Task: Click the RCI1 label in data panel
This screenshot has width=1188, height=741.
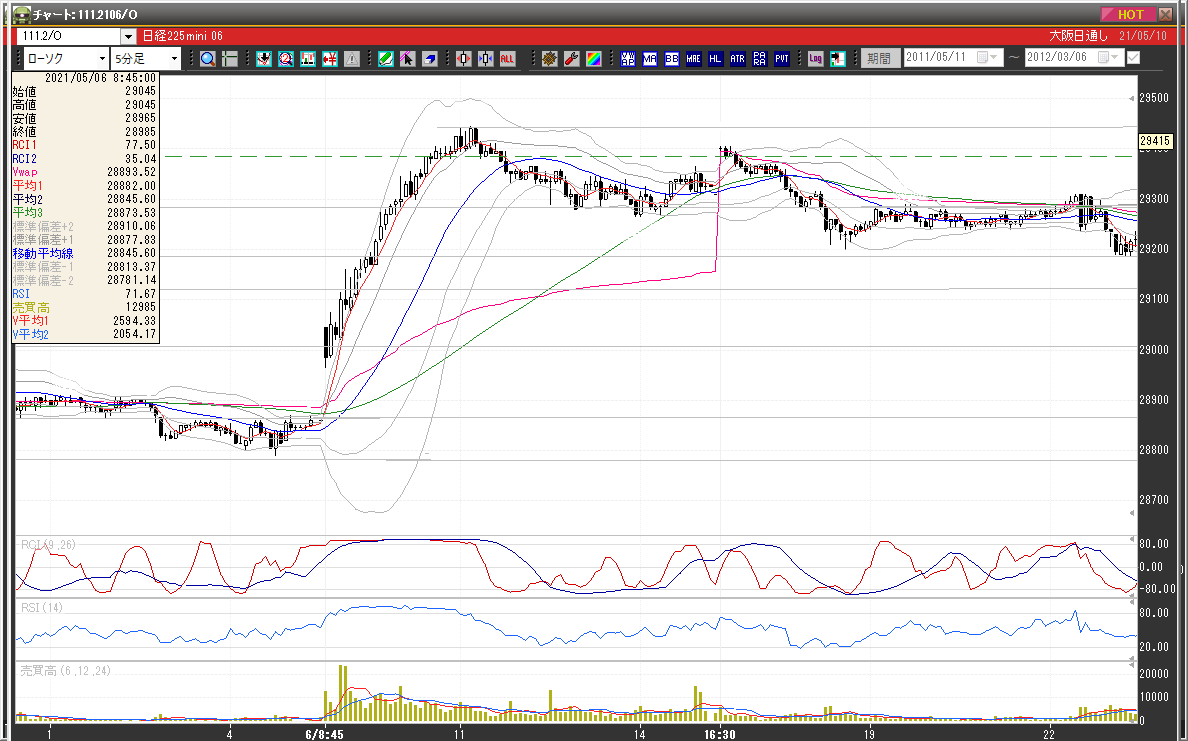Action: (x=24, y=145)
